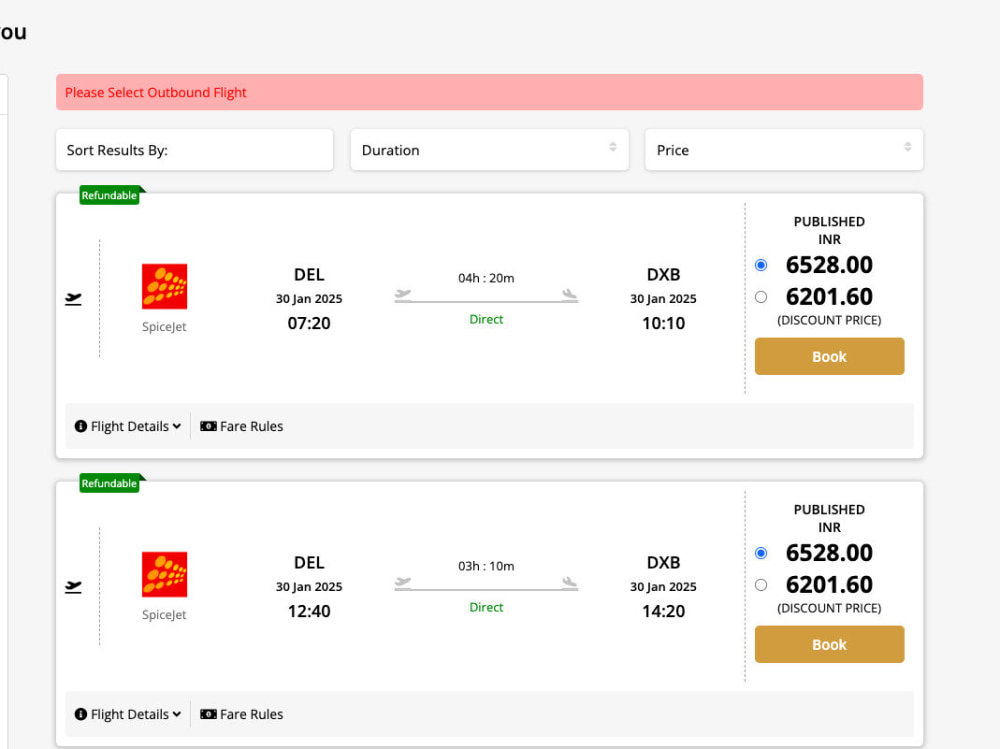Select 6201.60 discount price on first flight
Viewport: 1000px width, 749px height.
click(x=761, y=297)
